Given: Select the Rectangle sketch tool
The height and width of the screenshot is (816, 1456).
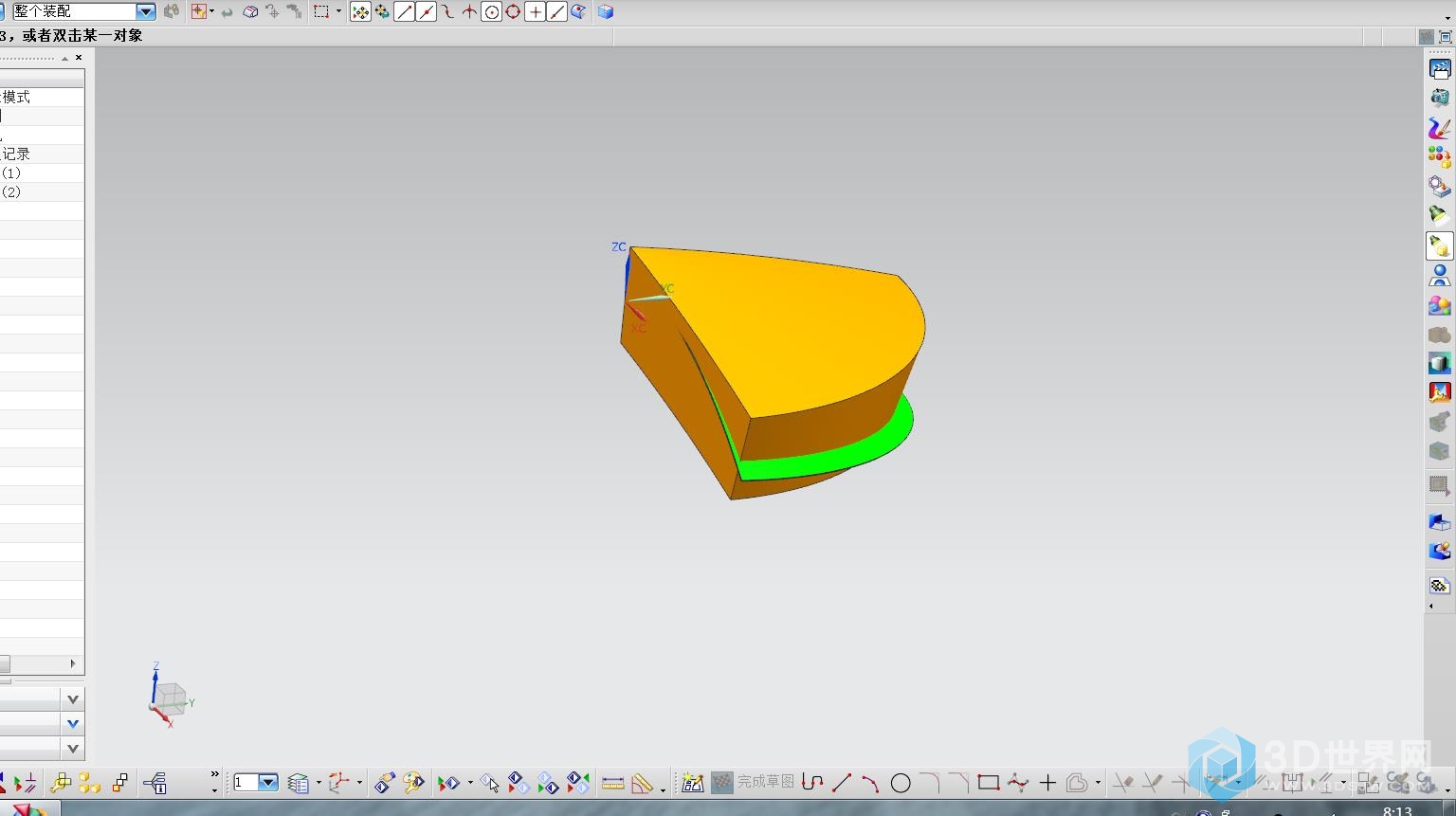Looking at the screenshot, I should coord(989,783).
